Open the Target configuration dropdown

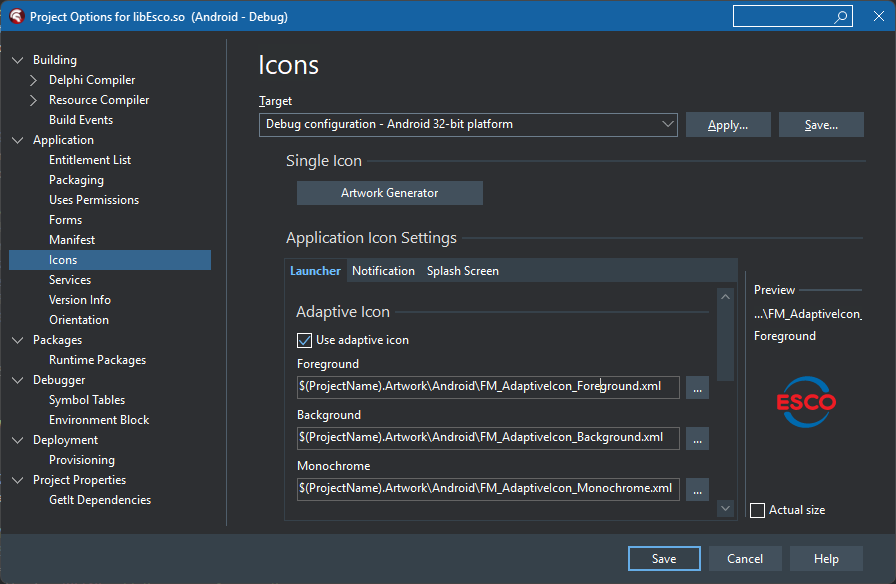coord(468,125)
